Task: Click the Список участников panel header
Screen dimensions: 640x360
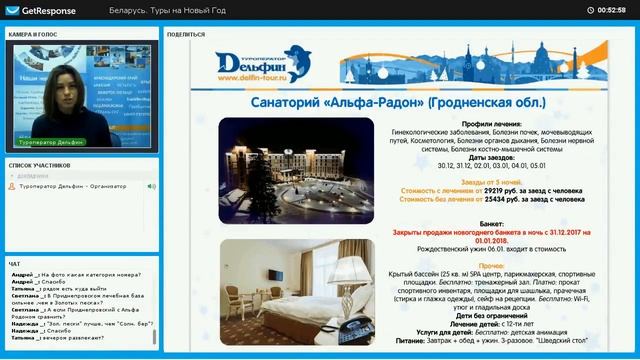Action: point(40,165)
